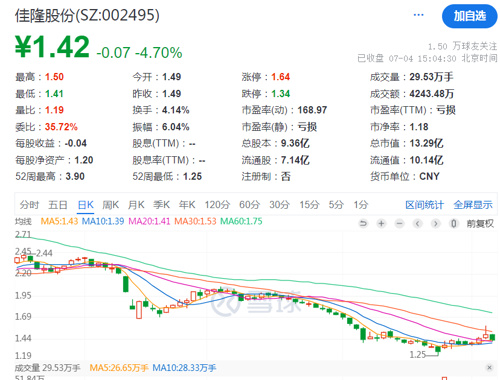Click the stock title 佳隆股份(SZ:002495)
The width and height of the screenshot is (500, 380).
pyautogui.click(x=87, y=15)
